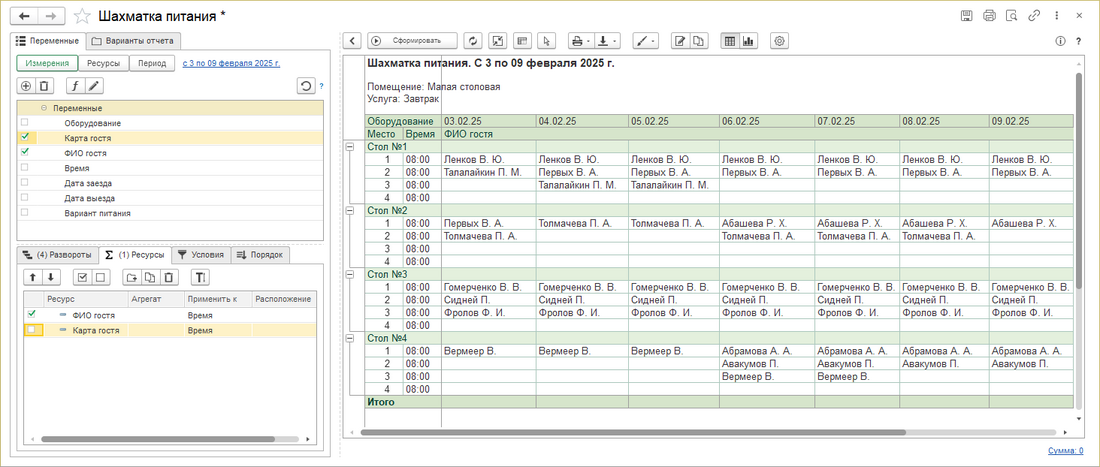Click the report settings gear icon
The width and height of the screenshot is (1100, 467).
click(x=780, y=41)
